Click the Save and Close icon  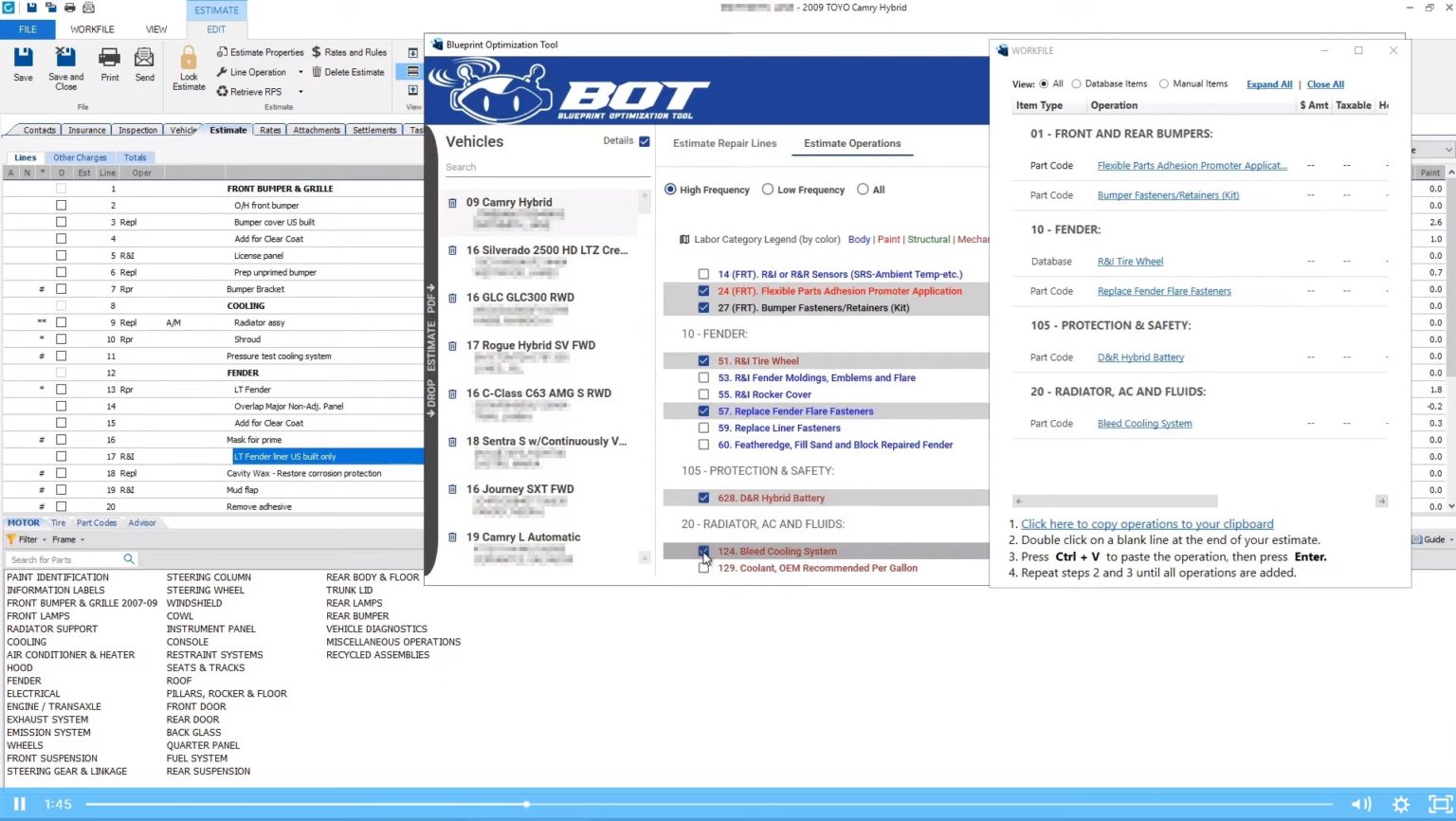click(x=65, y=58)
